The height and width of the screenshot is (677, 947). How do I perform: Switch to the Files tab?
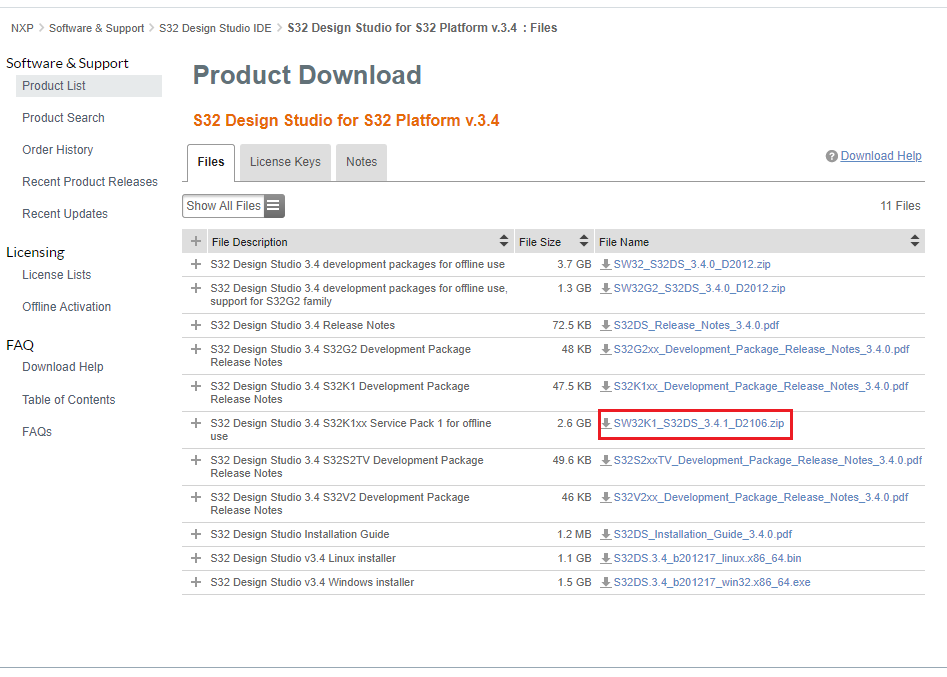(211, 162)
